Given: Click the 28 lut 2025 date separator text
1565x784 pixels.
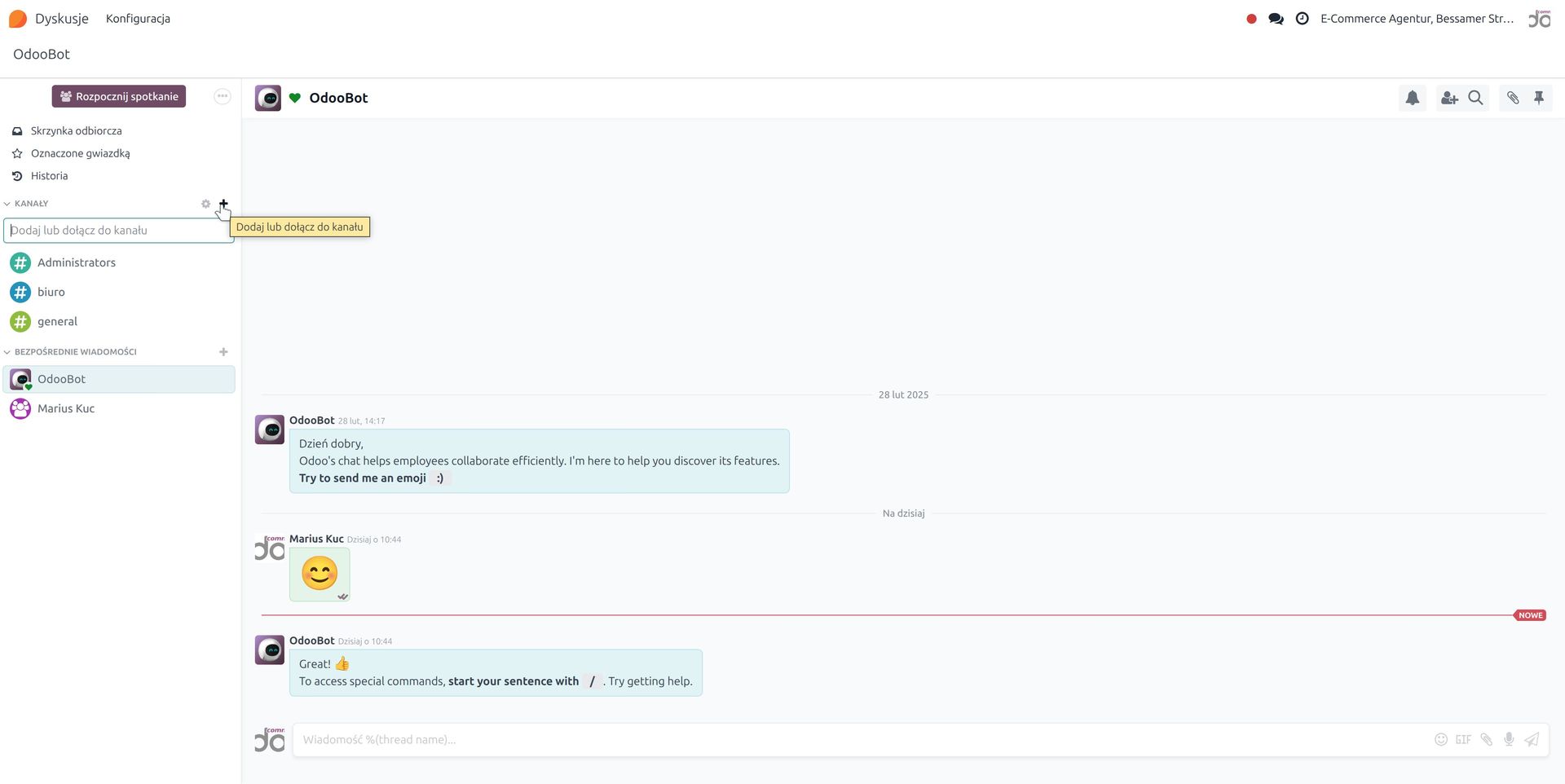Looking at the screenshot, I should coord(903,394).
